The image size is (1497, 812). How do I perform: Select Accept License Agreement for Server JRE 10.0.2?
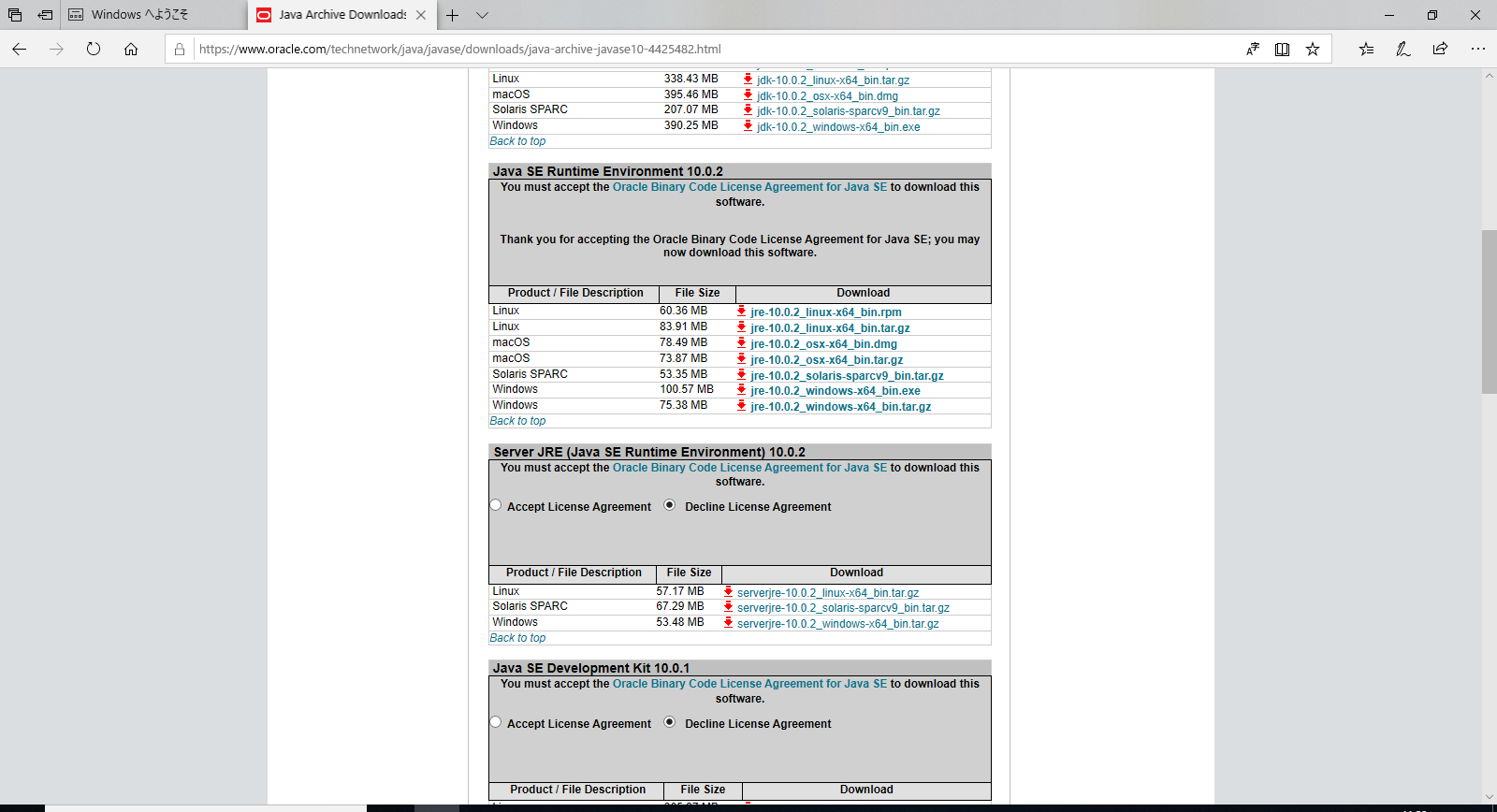[x=496, y=505]
